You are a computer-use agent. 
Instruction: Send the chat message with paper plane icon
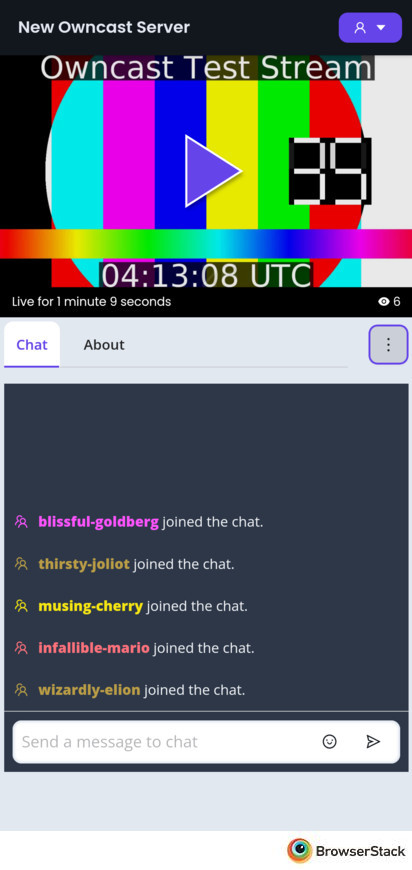coord(373,741)
